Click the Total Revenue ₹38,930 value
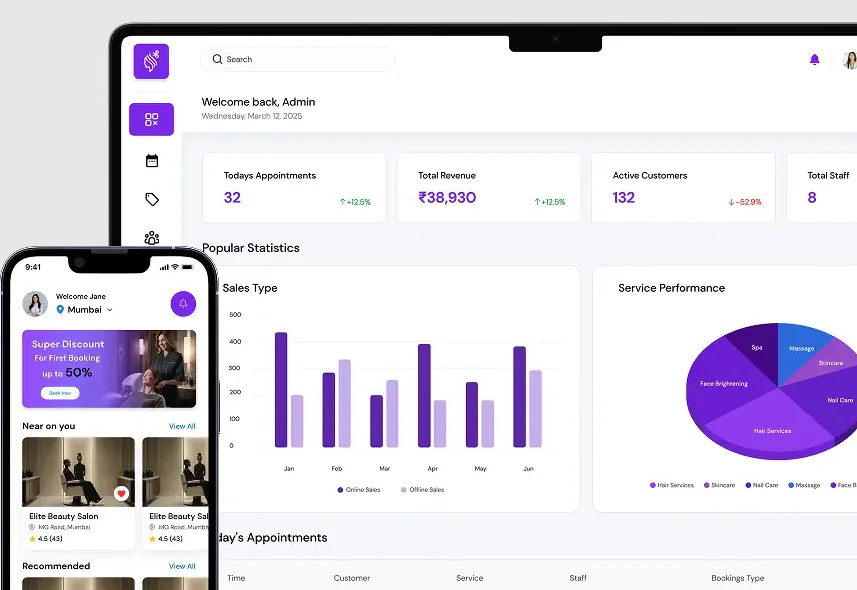 (x=447, y=197)
